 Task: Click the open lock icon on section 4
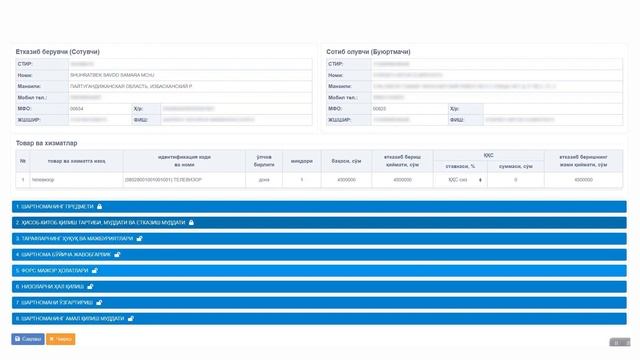click(x=117, y=254)
